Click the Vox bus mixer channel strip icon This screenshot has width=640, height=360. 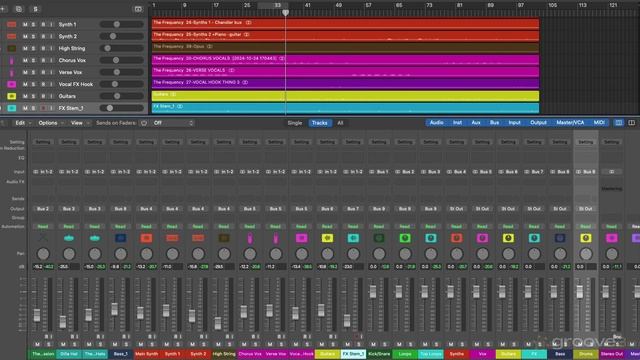[x=482, y=238]
